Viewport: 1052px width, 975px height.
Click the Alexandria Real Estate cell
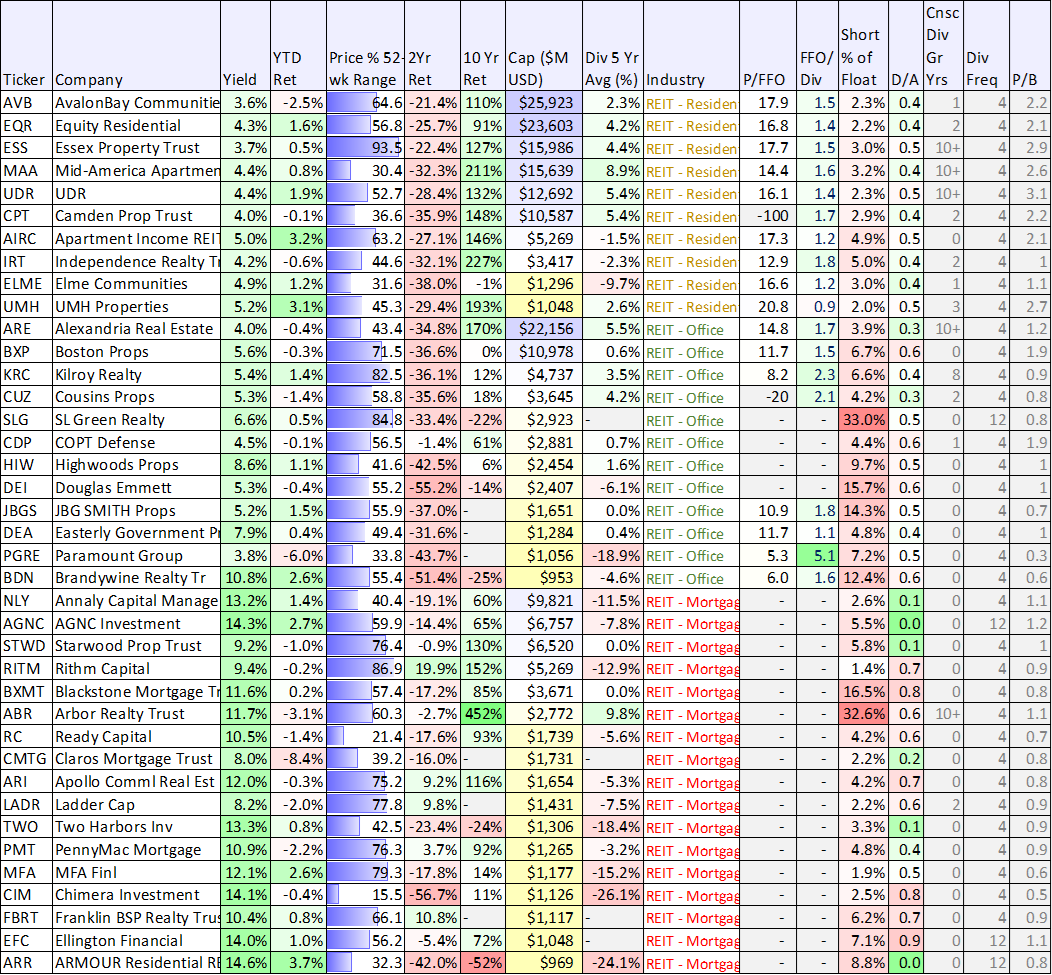136,329
